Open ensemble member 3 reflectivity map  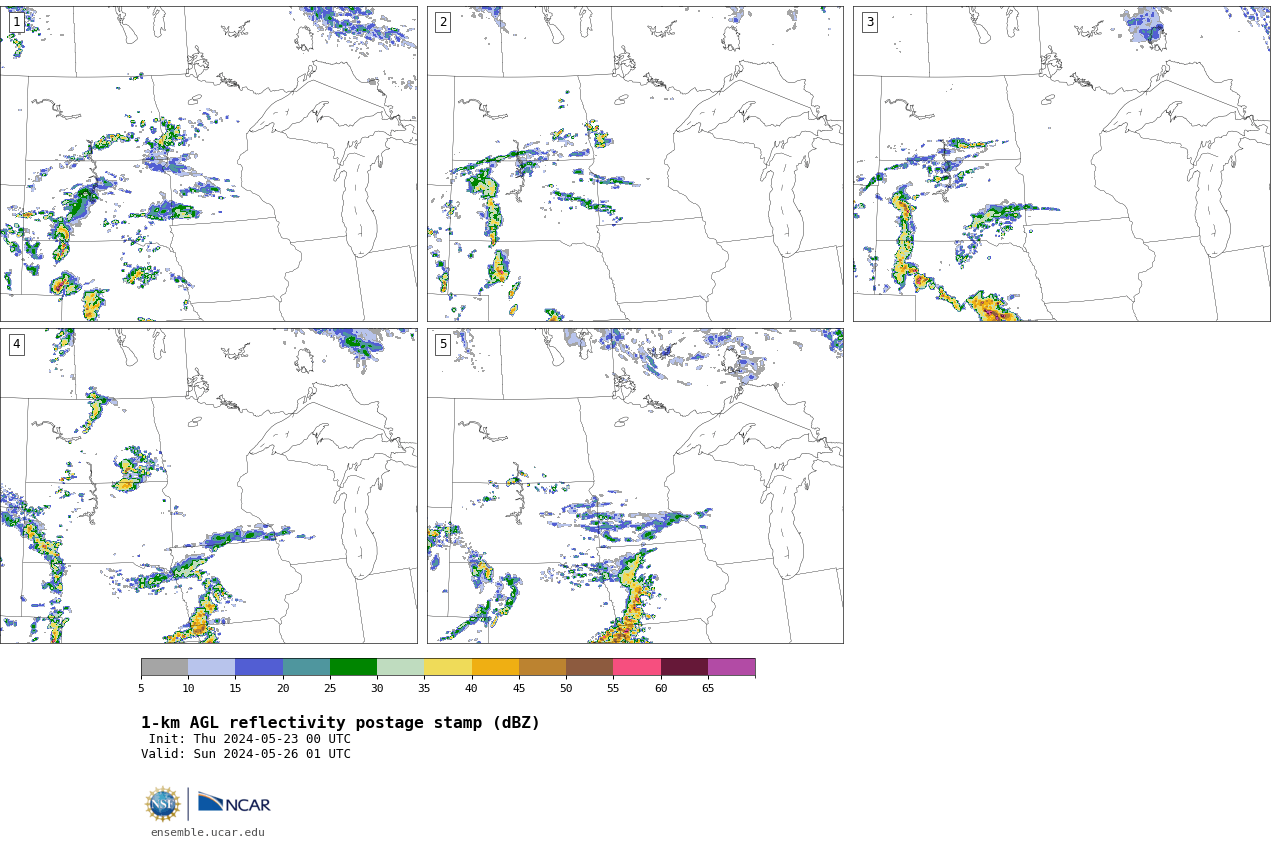1061,164
